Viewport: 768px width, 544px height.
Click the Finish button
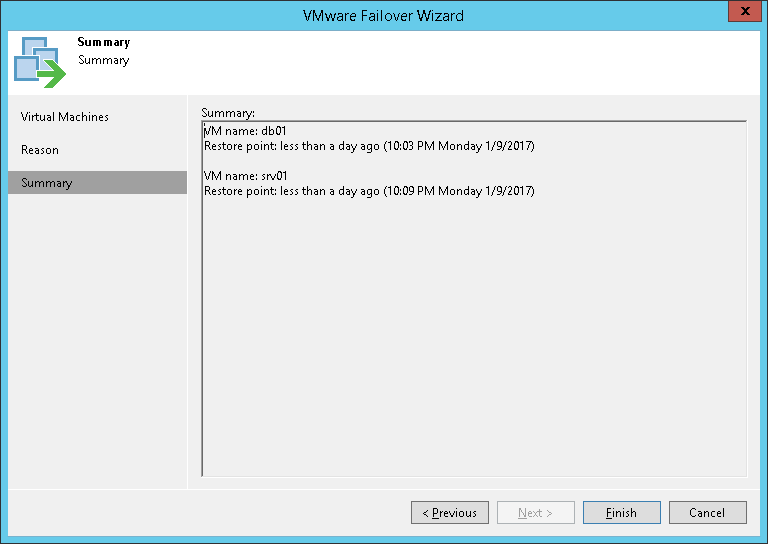click(622, 513)
